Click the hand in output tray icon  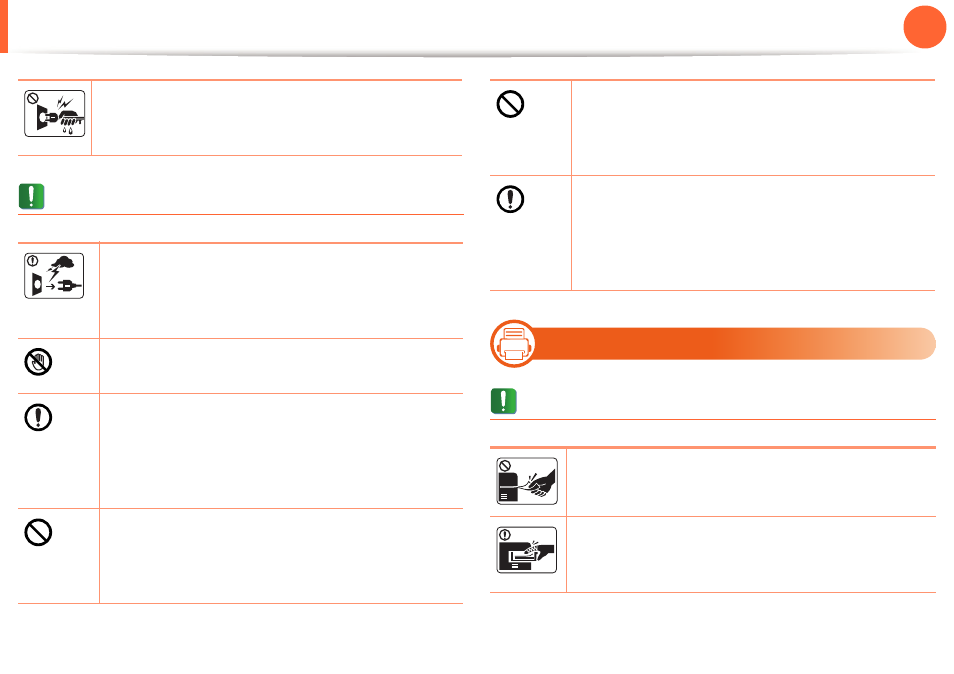click(x=527, y=550)
